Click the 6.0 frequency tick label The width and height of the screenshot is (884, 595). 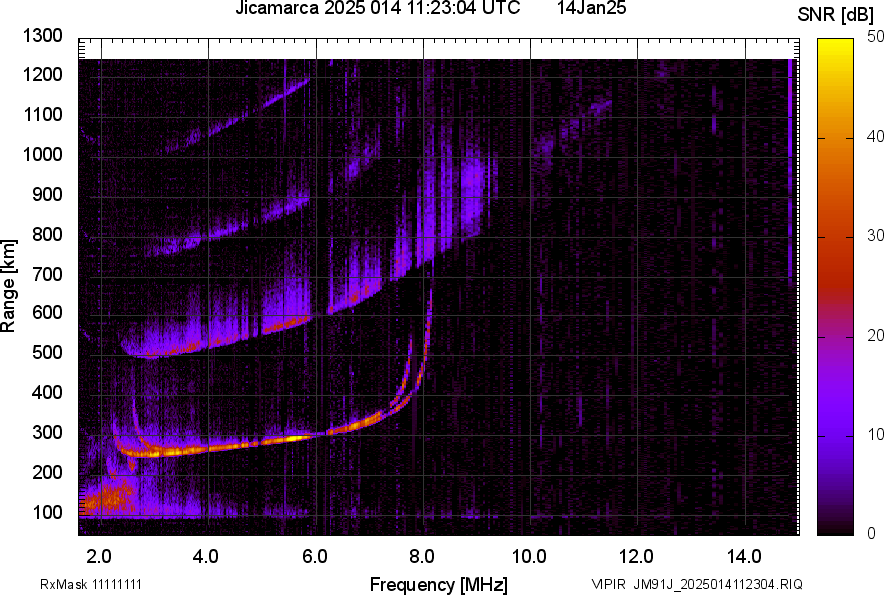(315, 557)
